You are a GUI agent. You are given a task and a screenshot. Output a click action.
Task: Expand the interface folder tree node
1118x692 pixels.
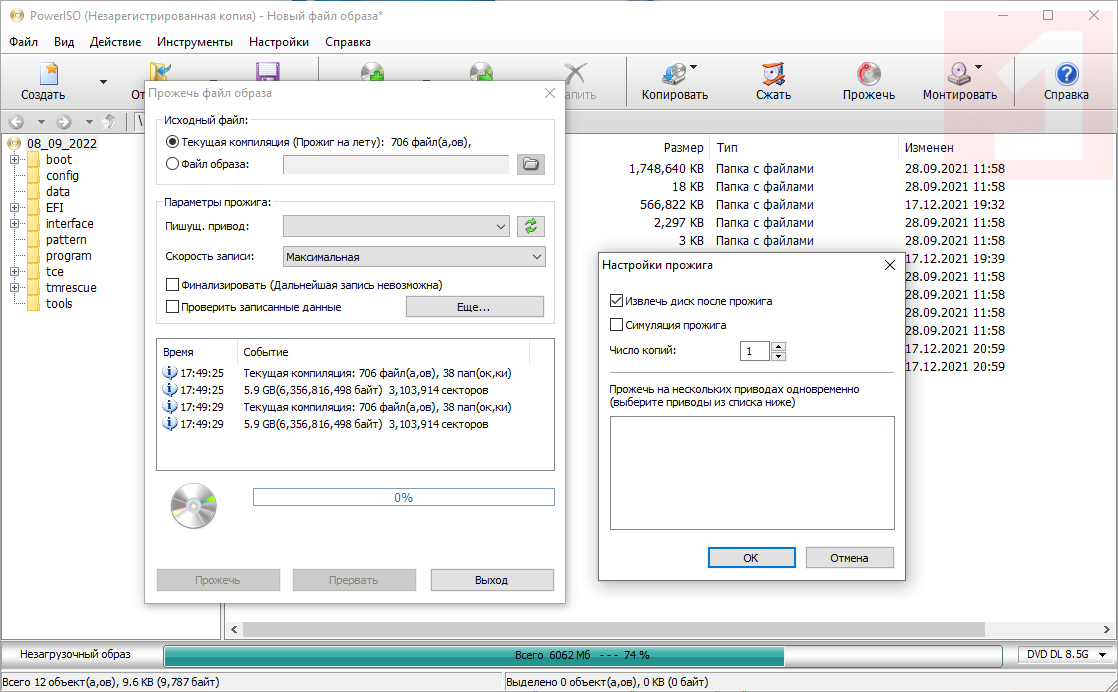tap(14, 224)
